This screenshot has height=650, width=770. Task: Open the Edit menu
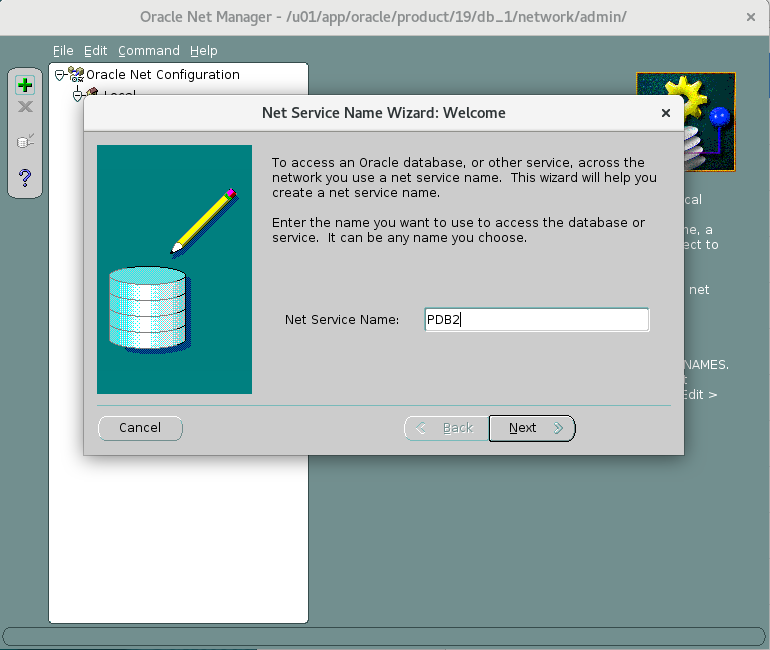click(95, 51)
